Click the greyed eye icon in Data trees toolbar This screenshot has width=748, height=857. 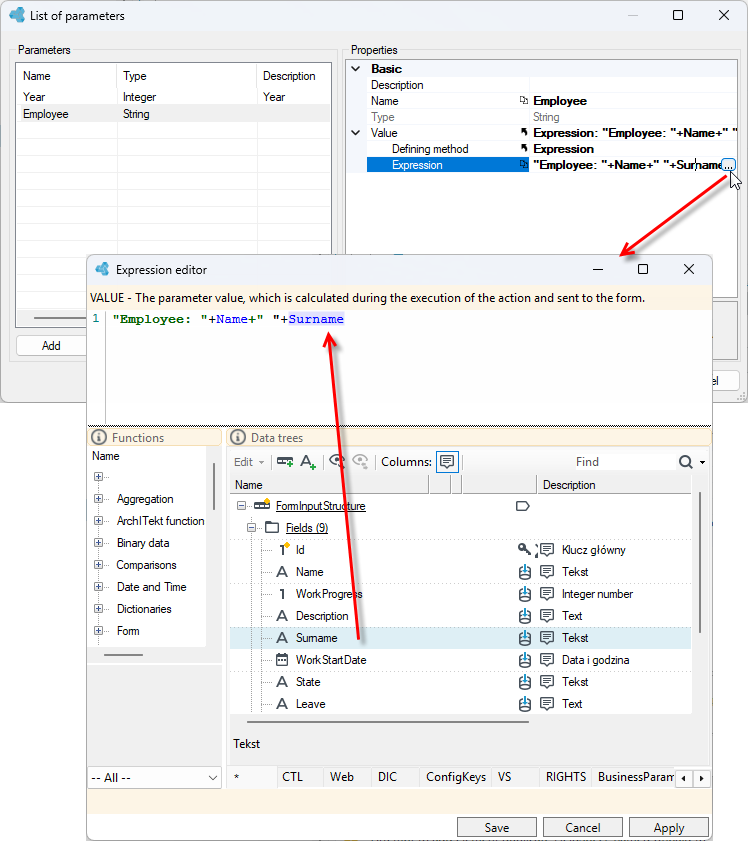pos(360,462)
